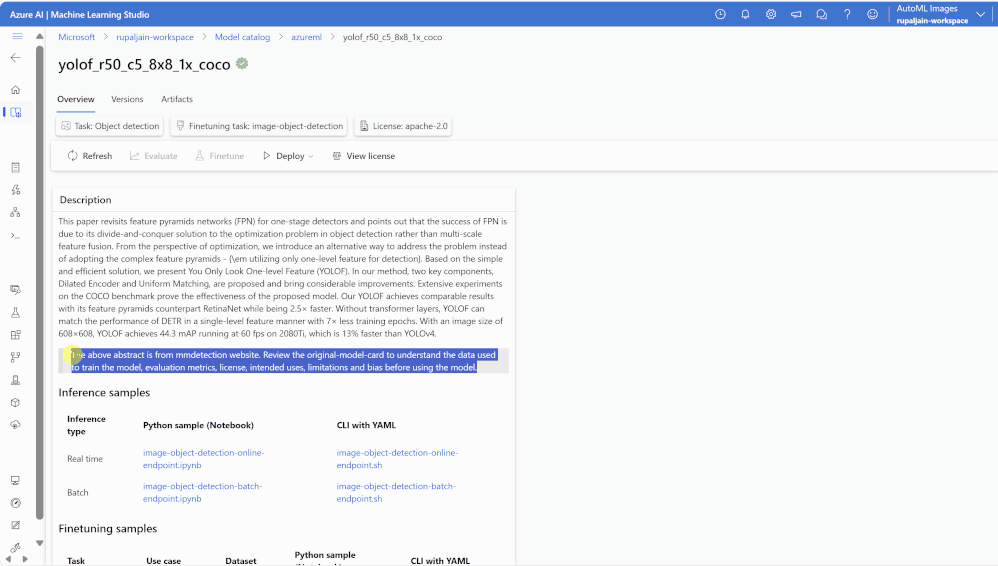Switch to the Overview tab
Viewport: 998px width, 566px height.
[x=76, y=99]
